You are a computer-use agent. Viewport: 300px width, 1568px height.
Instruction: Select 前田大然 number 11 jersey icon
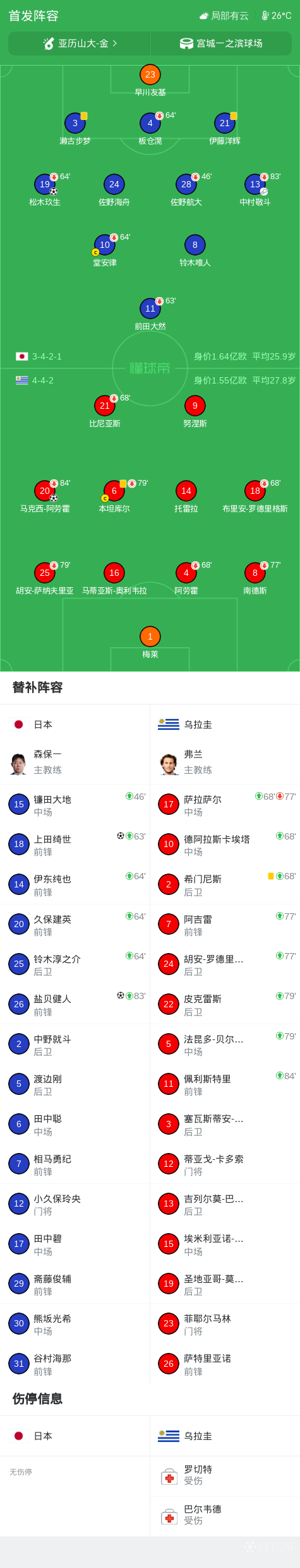pos(150,308)
